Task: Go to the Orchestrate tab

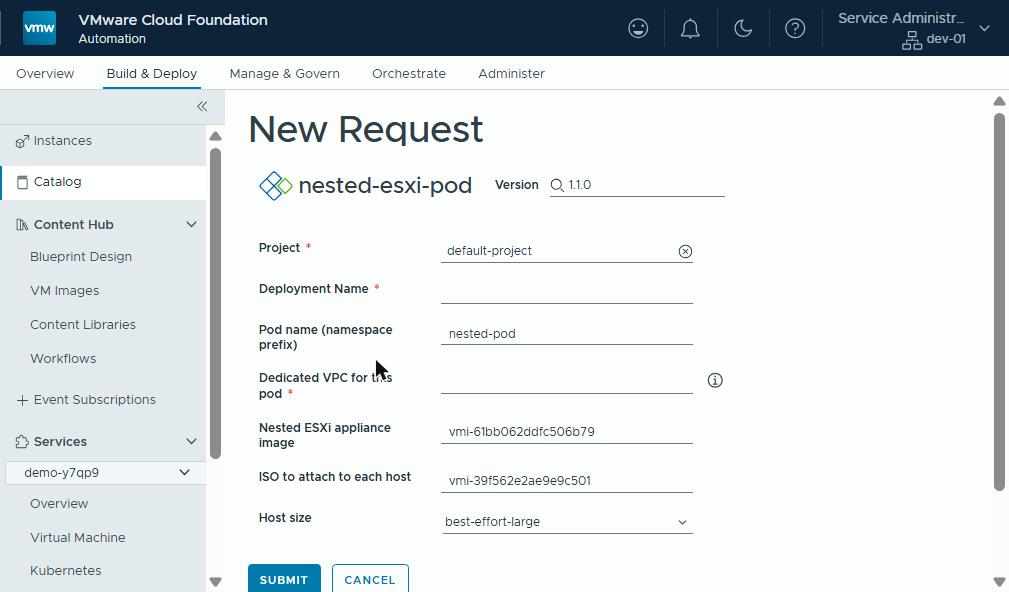Action: [x=409, y=73]
